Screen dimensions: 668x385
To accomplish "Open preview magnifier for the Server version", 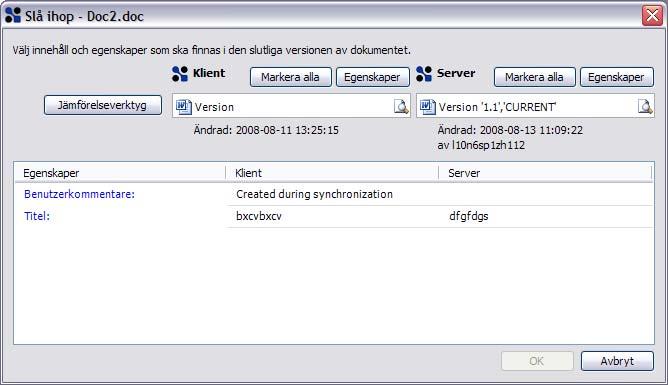I will click(645, 106).
